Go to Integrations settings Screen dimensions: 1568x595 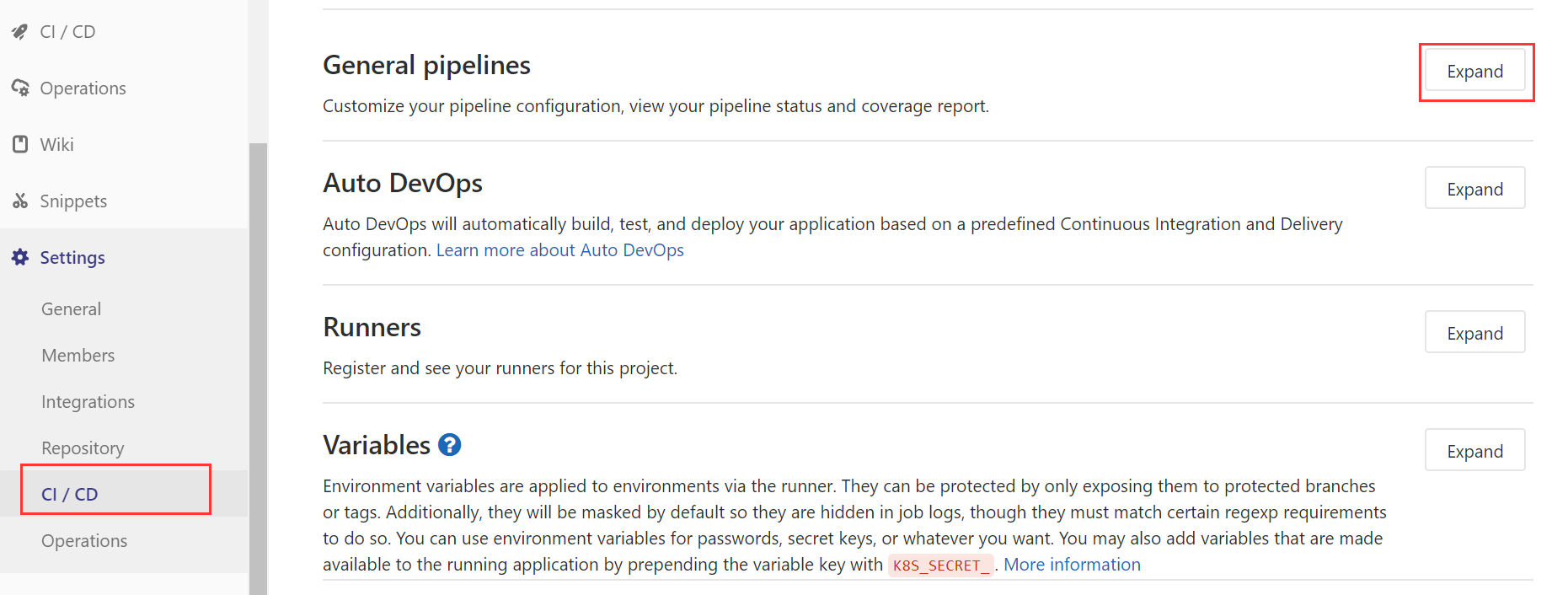pyautogui.click(x=88, y=402)
